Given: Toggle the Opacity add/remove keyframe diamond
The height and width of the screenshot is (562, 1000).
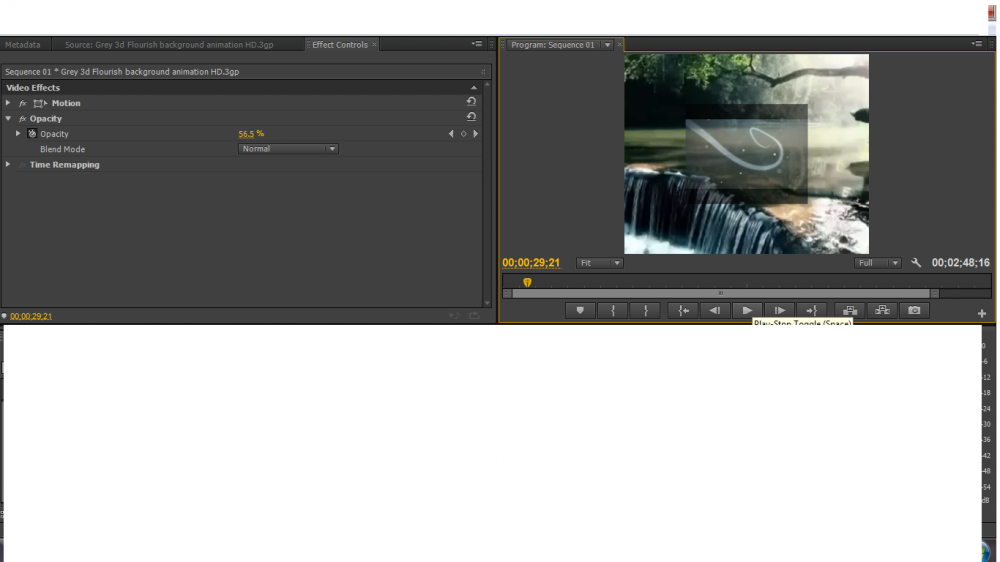Looking at the screenshot, I should coord(463,134).
